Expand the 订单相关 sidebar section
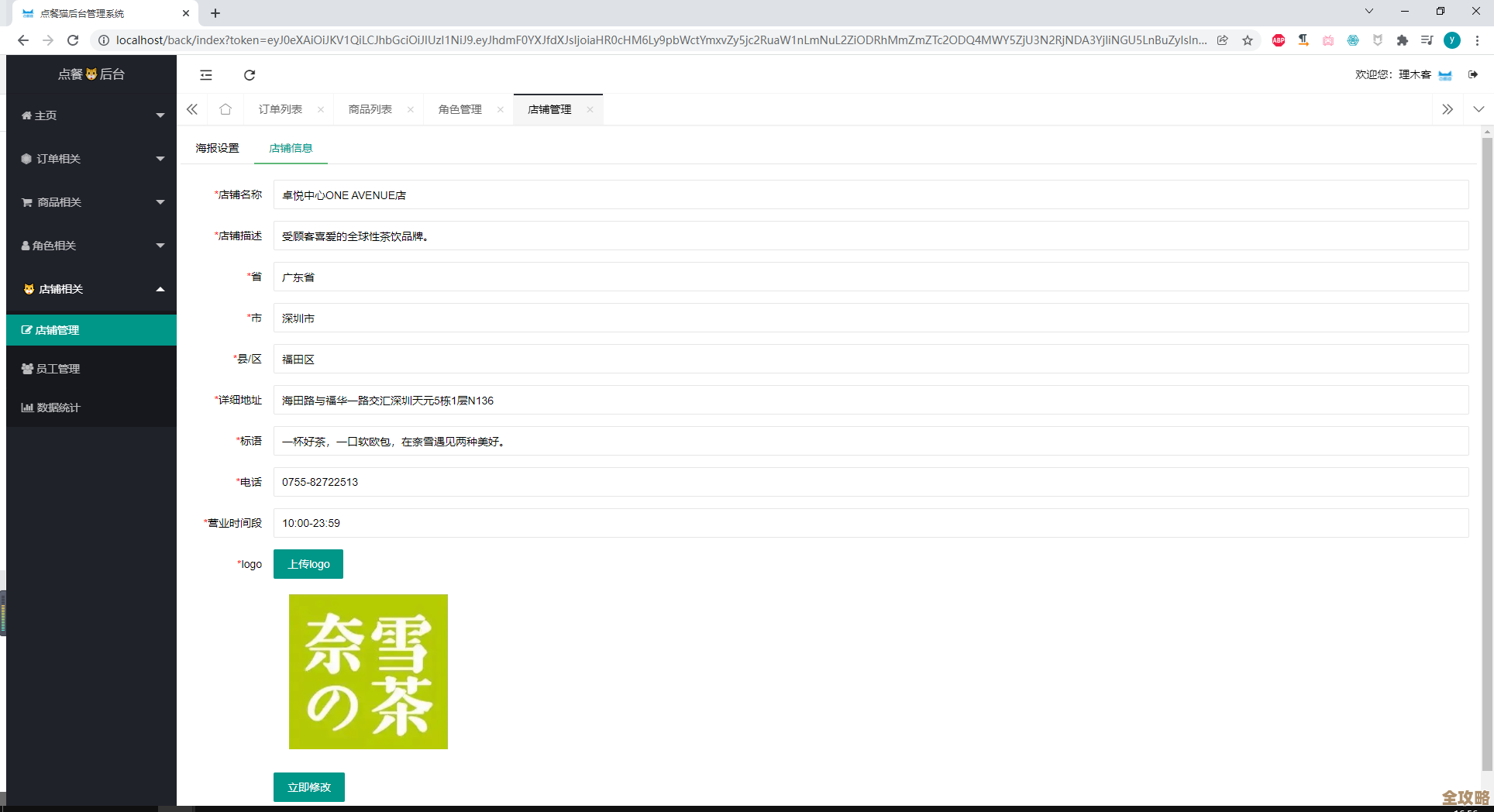This screenshot has height=812, width=1494. coord(57,158)
